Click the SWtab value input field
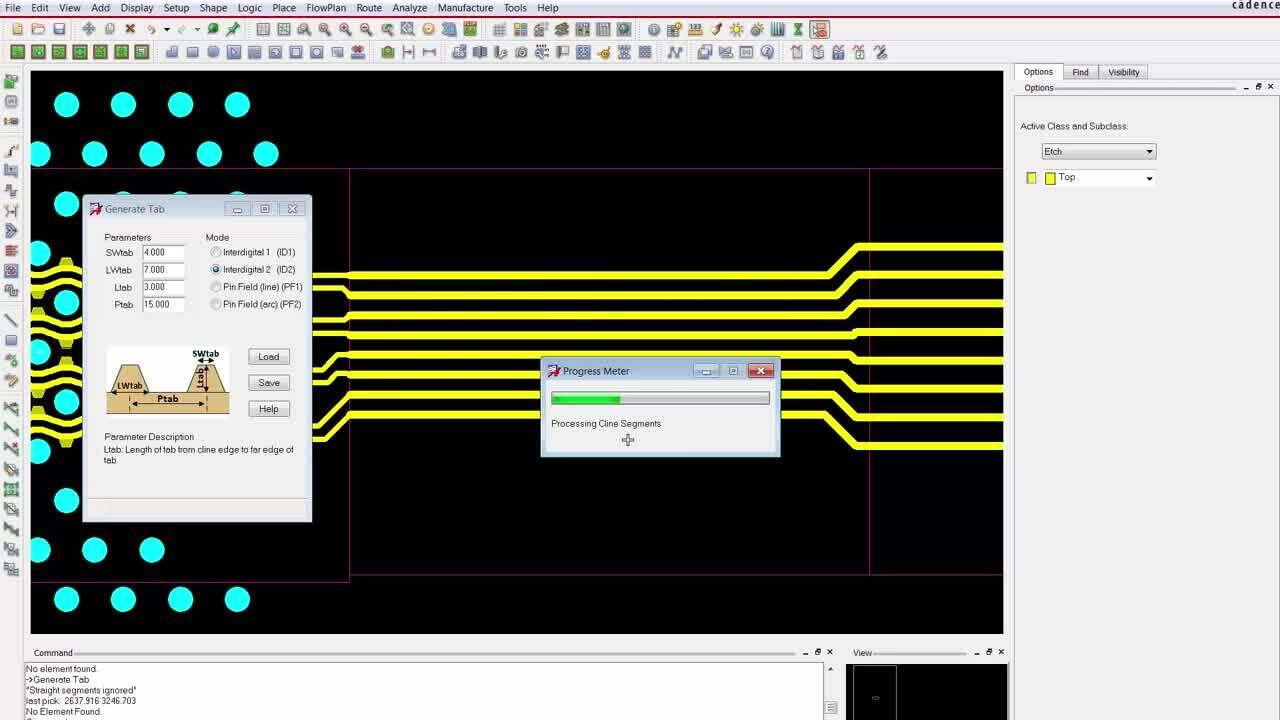Image resolution: width=1280 pixels, height=720 pixels. tap(163, 252)
